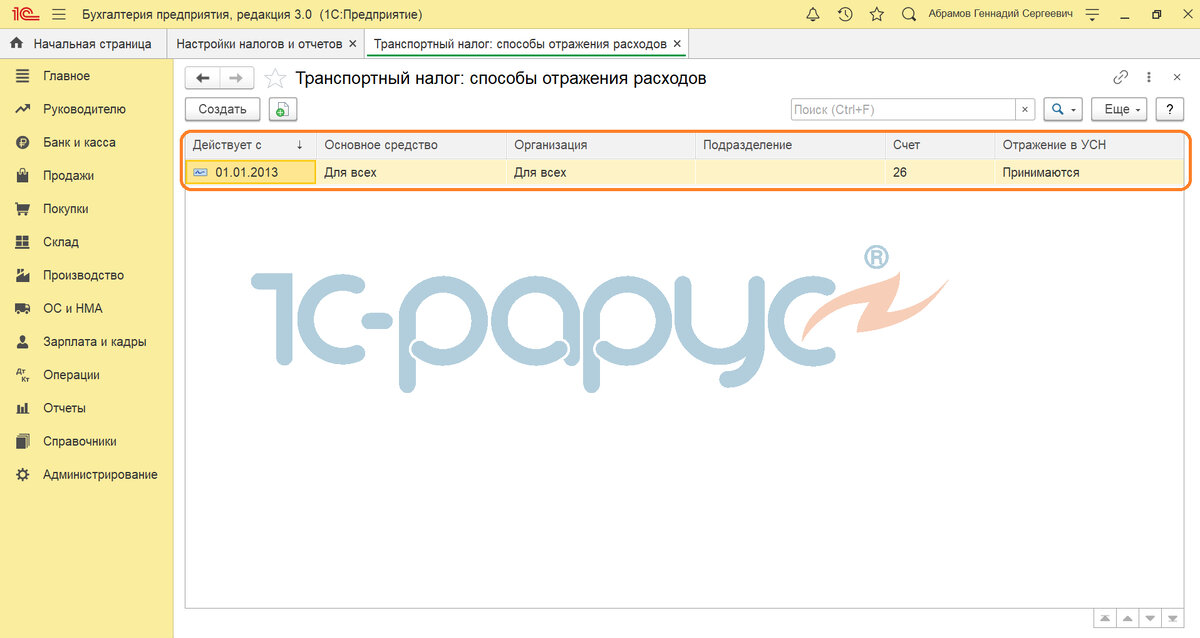This screenshot has width=1200, height=638.
Task: Get link to this form
Action: click(1121, 78)
